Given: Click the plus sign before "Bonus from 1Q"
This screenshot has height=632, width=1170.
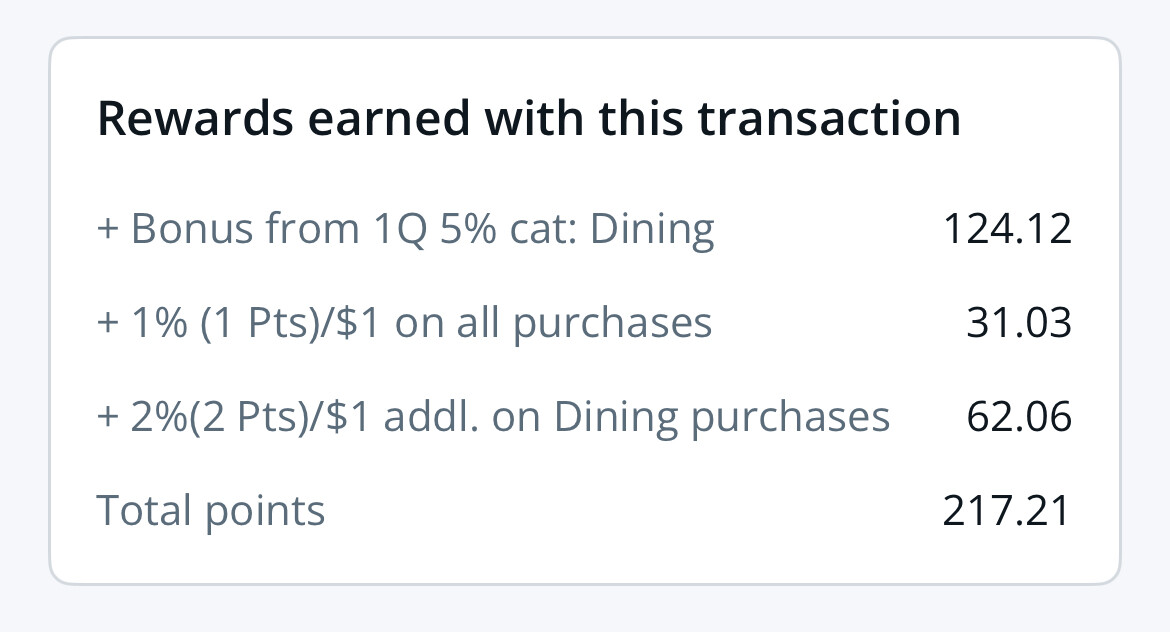Looking at the screenshot, I should point(108,230).
